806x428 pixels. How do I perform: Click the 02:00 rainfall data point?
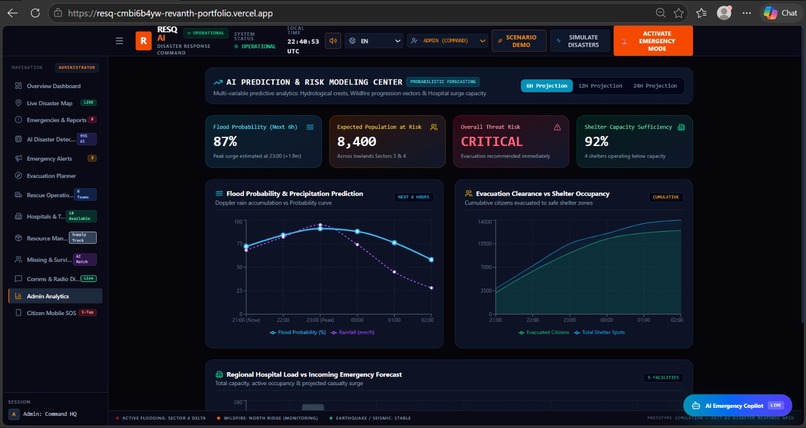431,288
